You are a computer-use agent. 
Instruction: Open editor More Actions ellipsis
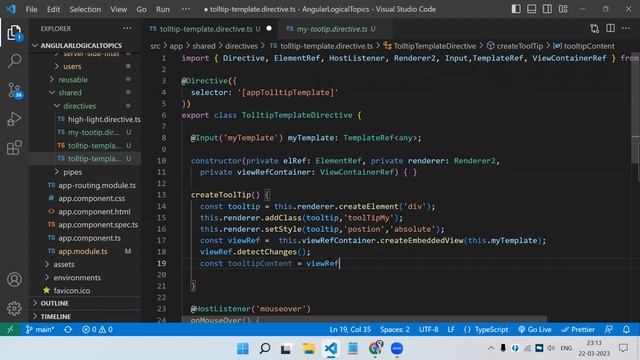click(626, 28)
